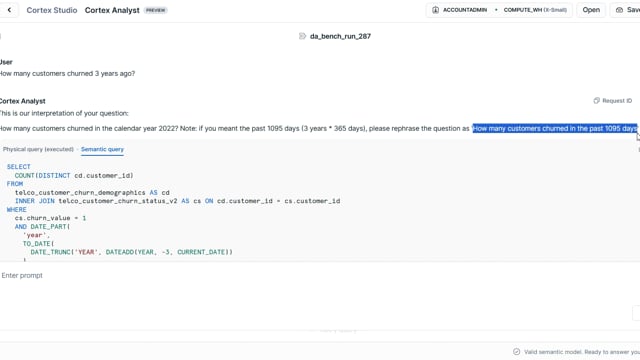640x360 pixels.
Task: Click the interpretation sentence 'This is our interpretation'
Action: (64, 113)
